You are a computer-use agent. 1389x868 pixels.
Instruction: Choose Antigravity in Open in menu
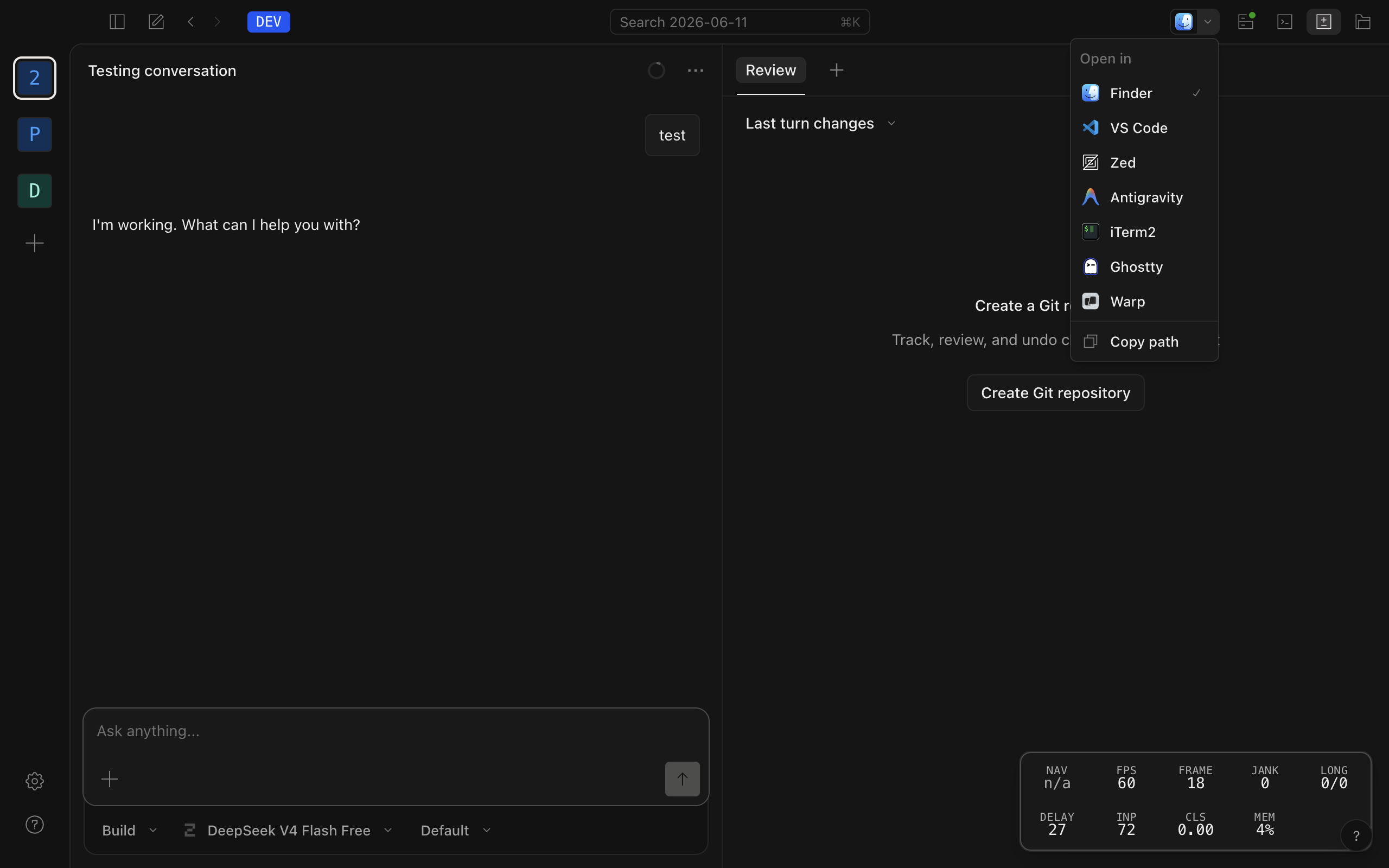[1144, 197]
